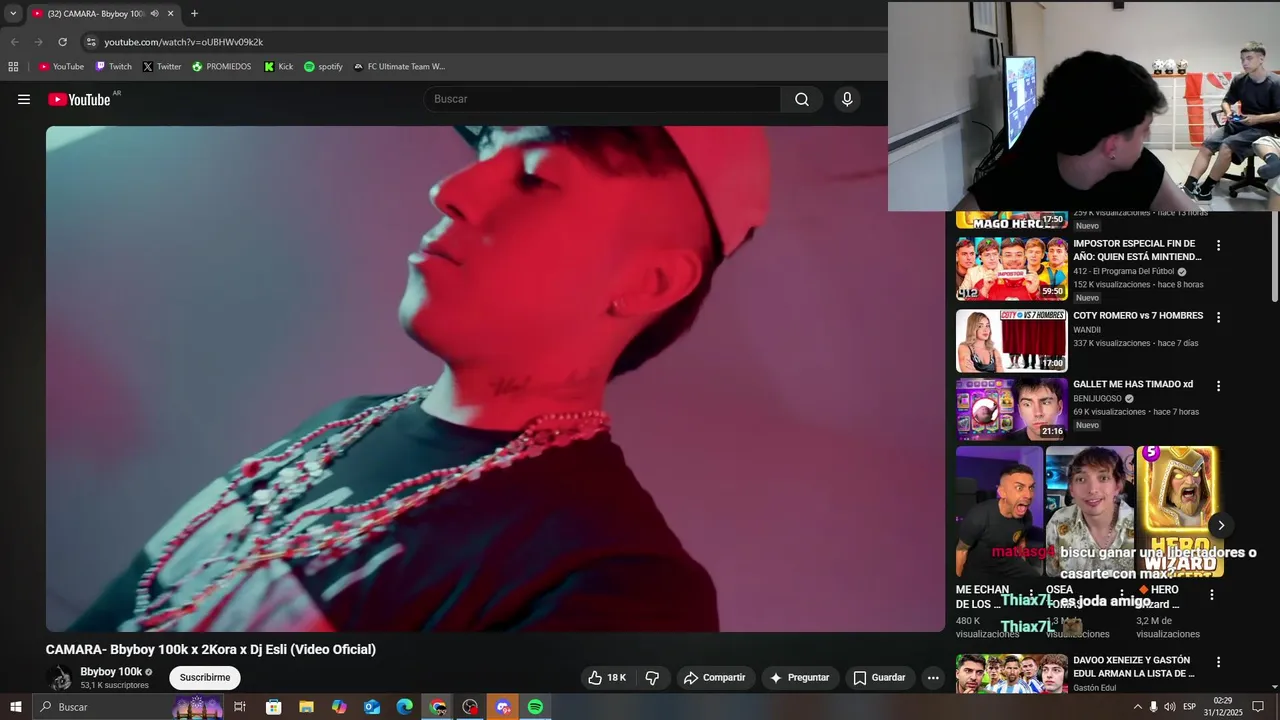Reload the page in Chrome
This screenshot has height=720, width=1280.
pos(62,42)
